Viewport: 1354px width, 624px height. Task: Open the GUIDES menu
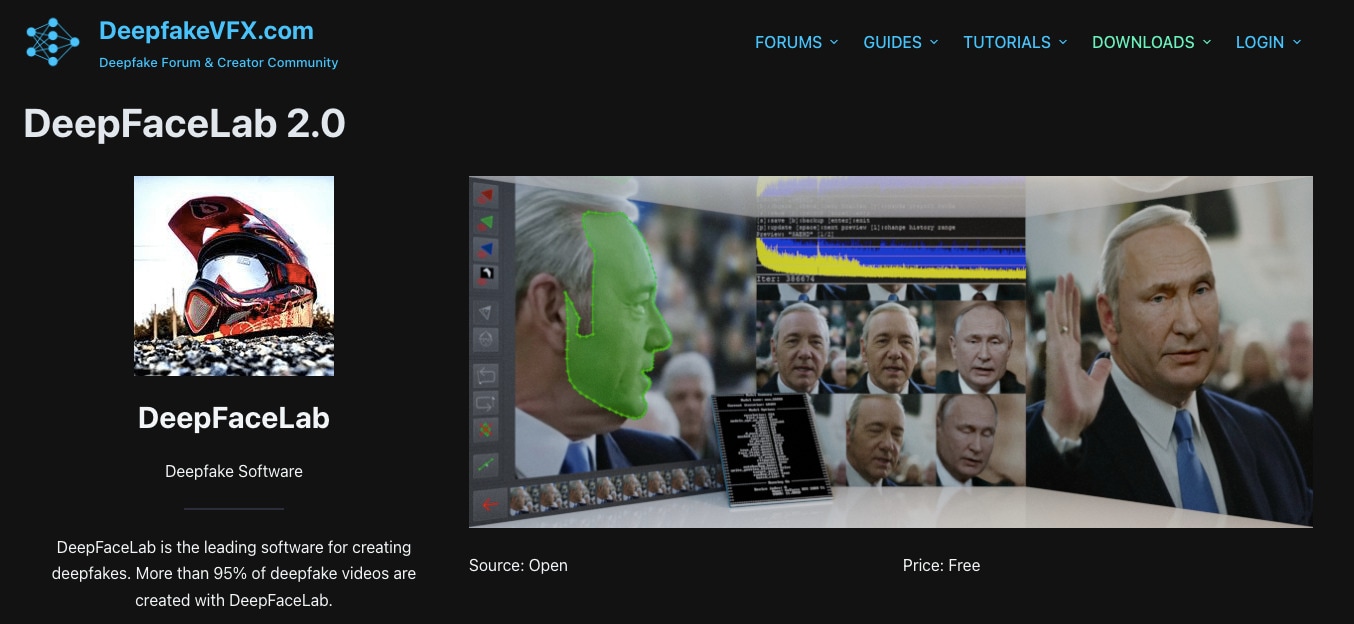pos(892,42)
